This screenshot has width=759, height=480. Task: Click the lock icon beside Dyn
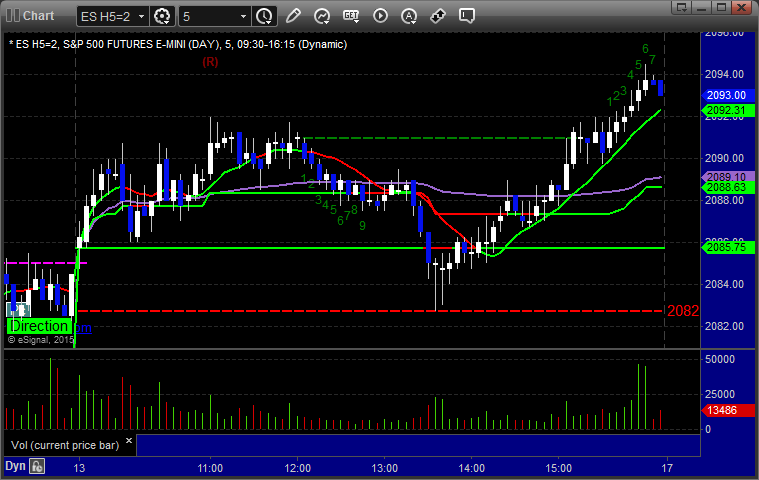[37, 466]
